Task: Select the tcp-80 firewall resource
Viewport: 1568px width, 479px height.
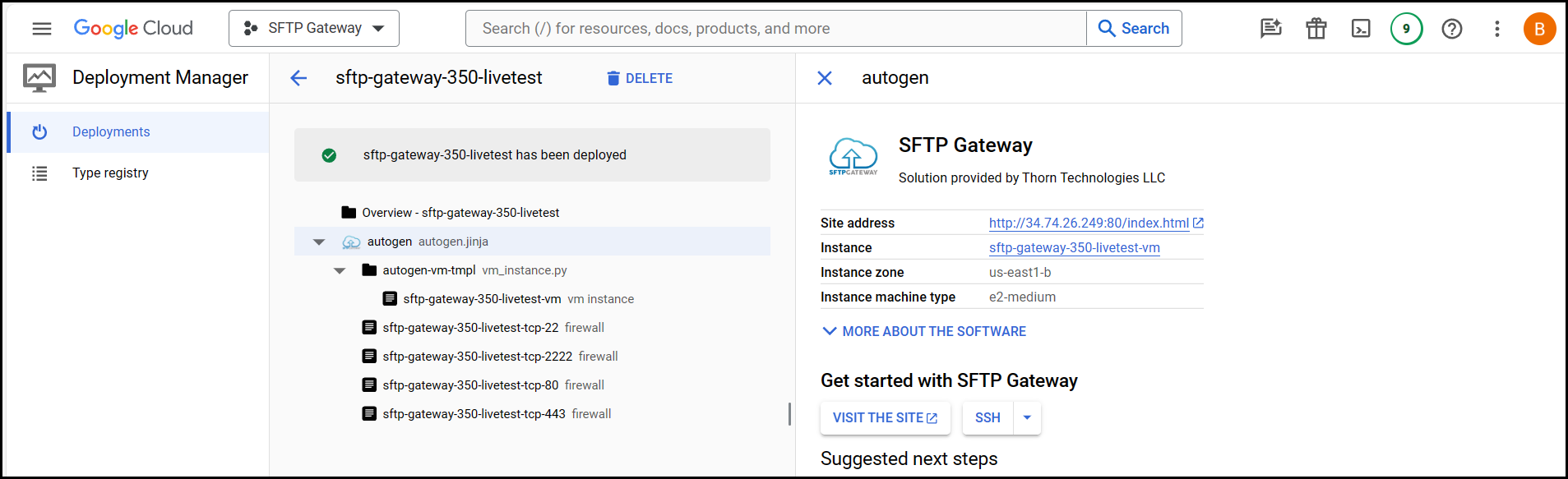Action: point(532,385)
